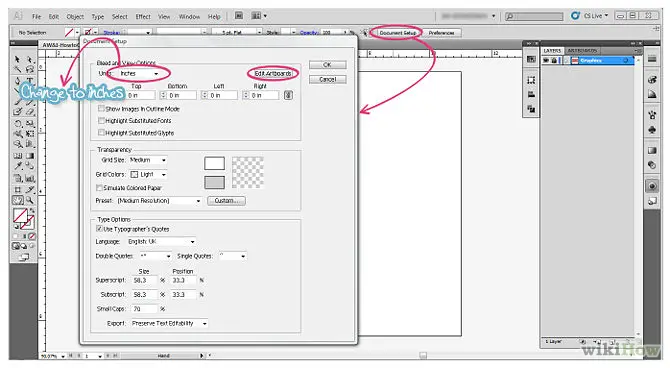Switch to the Artboards panel tab
Screen dimensions: 670x368
click(582, 50)
